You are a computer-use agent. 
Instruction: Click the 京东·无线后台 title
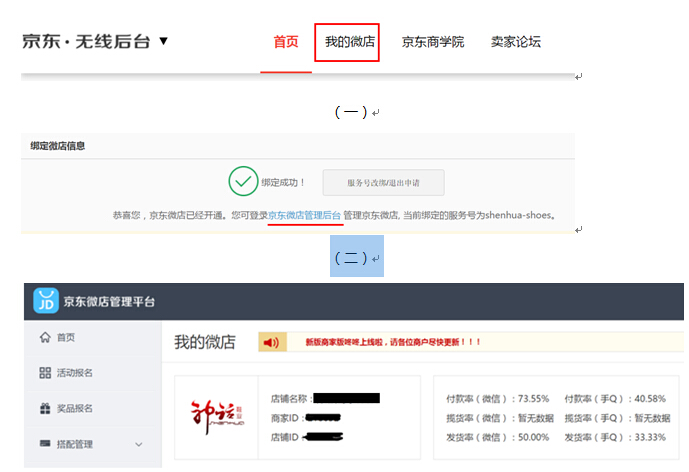point(86,41)
